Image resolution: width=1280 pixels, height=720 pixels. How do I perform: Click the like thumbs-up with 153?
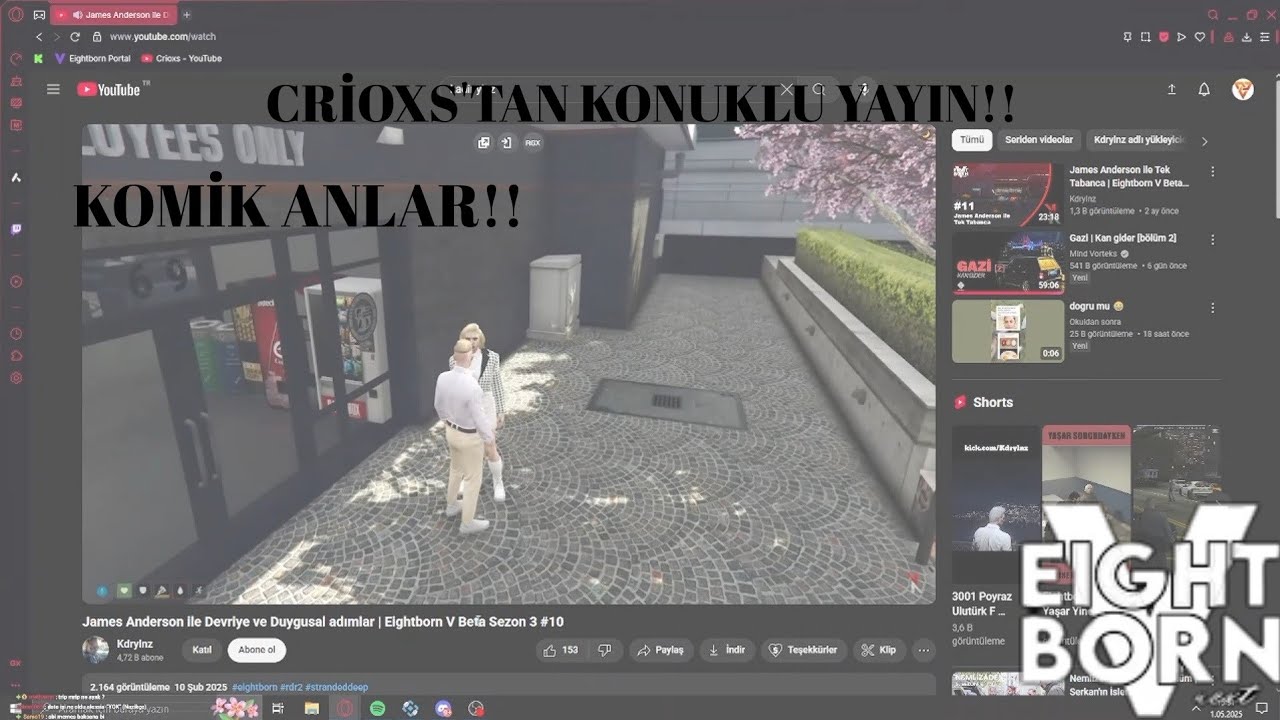point(561,650)
